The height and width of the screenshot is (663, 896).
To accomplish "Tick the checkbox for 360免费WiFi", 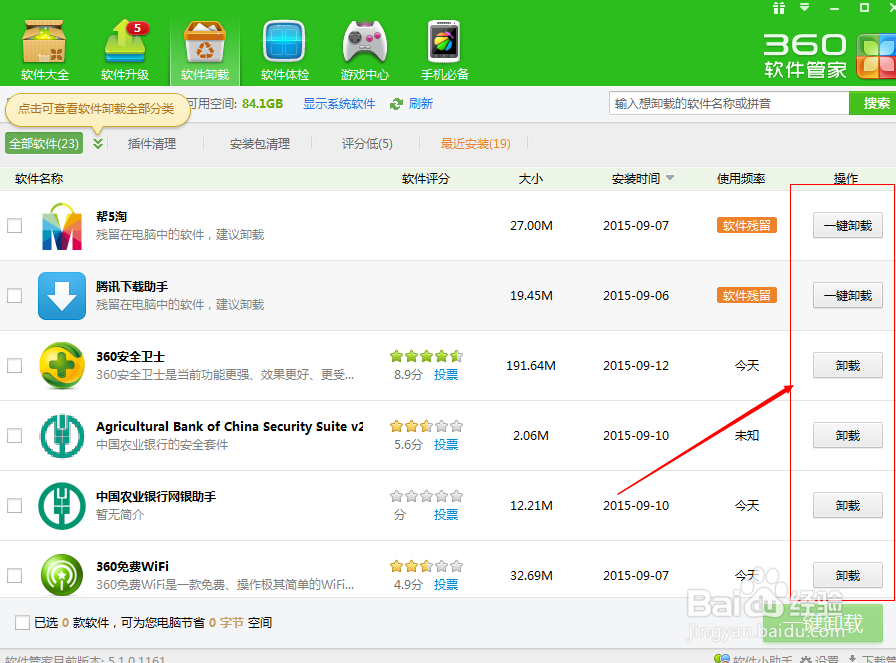I will click(x=14, y=576).
